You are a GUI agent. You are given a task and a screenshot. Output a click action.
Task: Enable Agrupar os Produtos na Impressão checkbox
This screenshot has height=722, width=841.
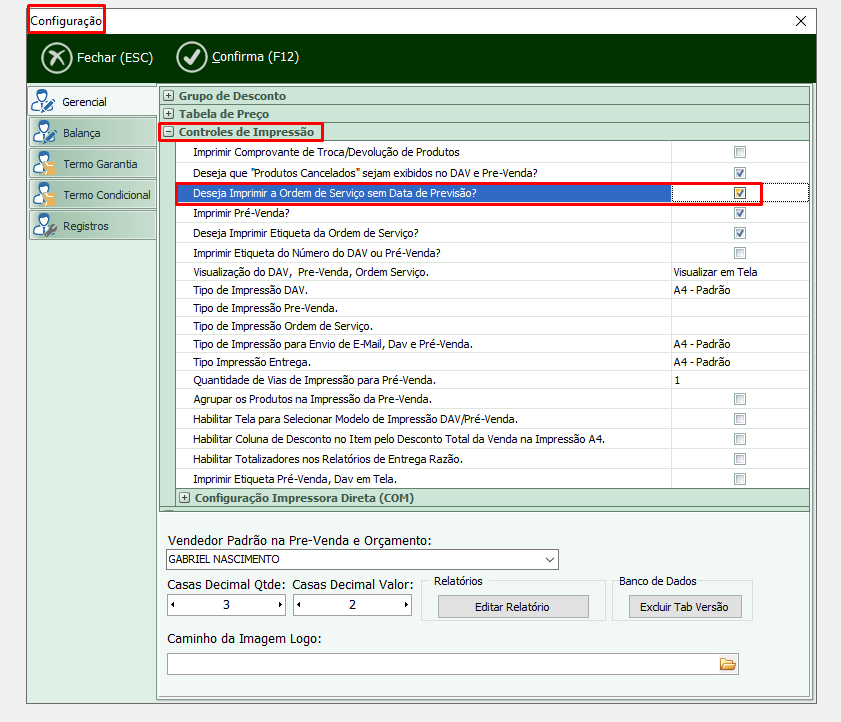click(740, 399)
